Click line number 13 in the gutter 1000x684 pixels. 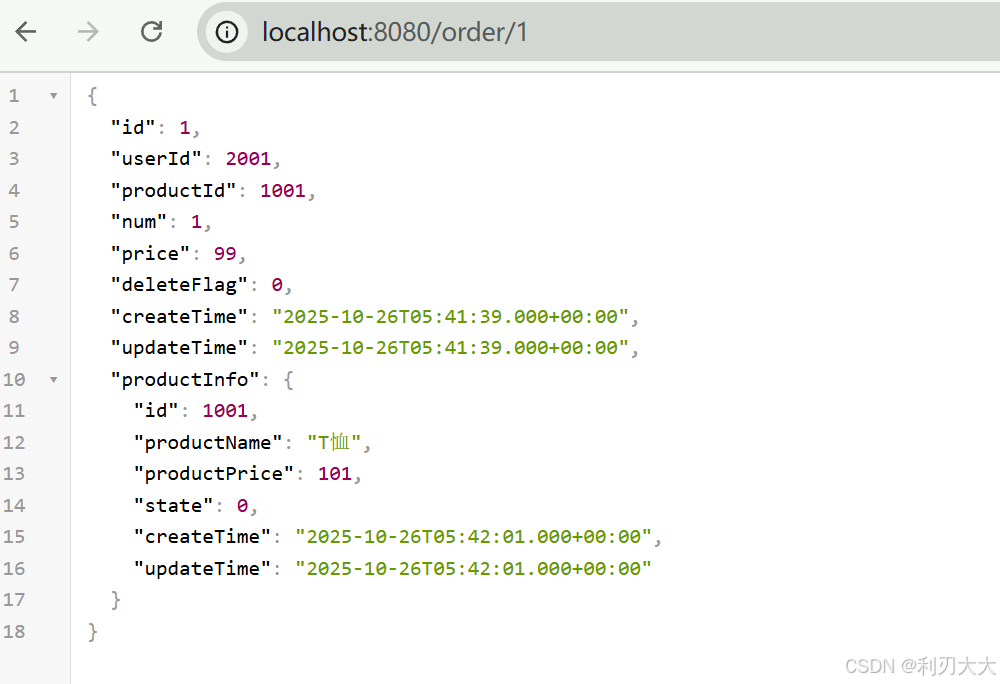(14, 474)
